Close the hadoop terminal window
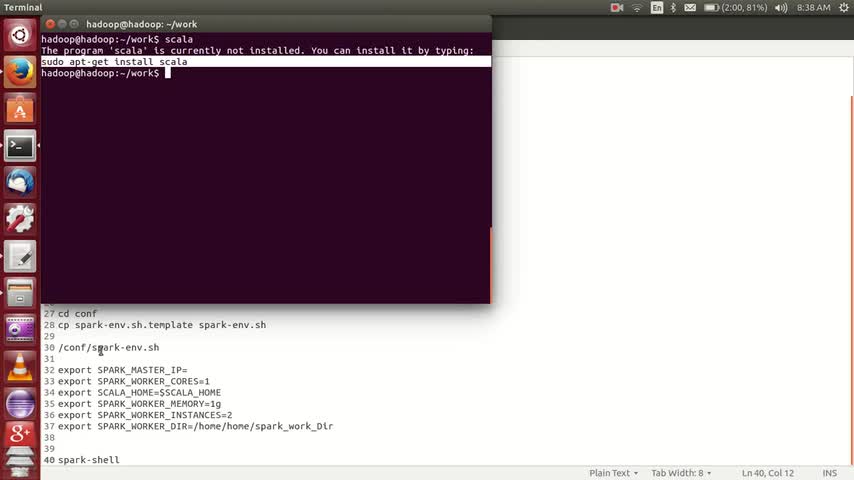 (50, 24)
